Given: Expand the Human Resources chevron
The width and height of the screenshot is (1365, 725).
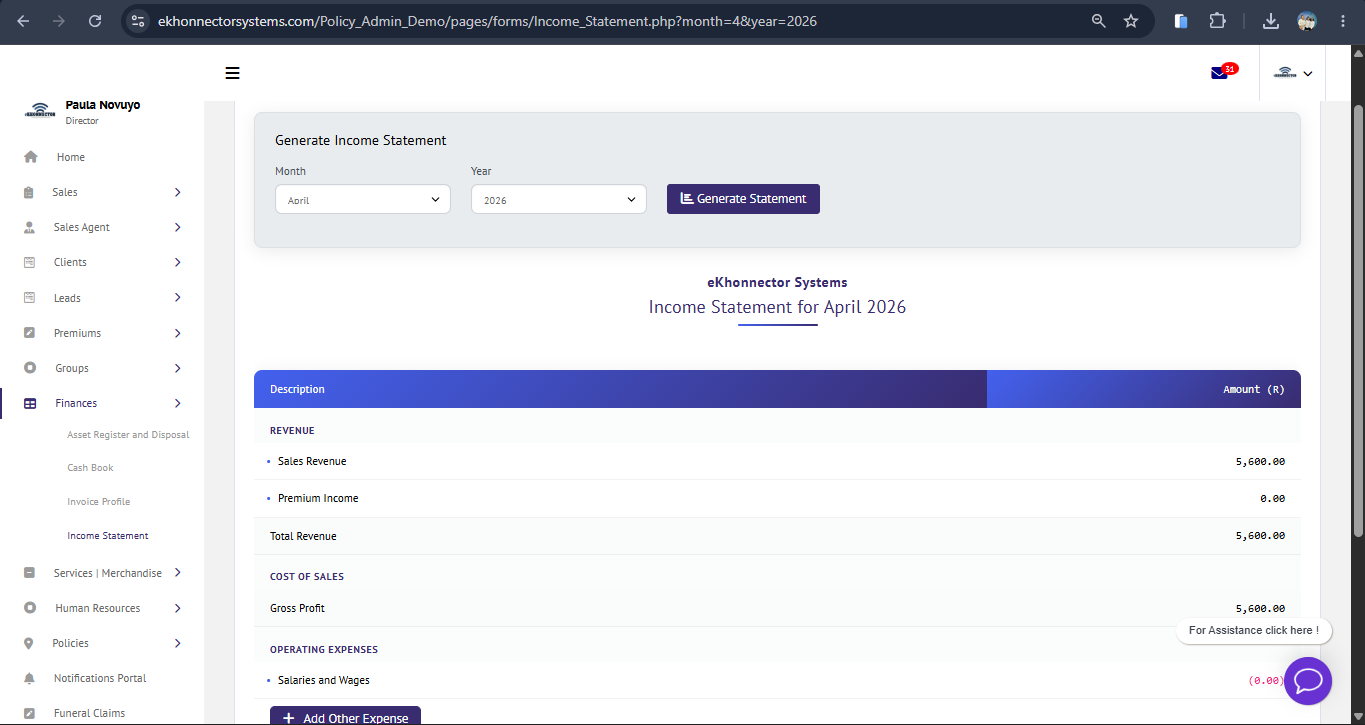Looking at the screenshot, I should coord(177,608).
